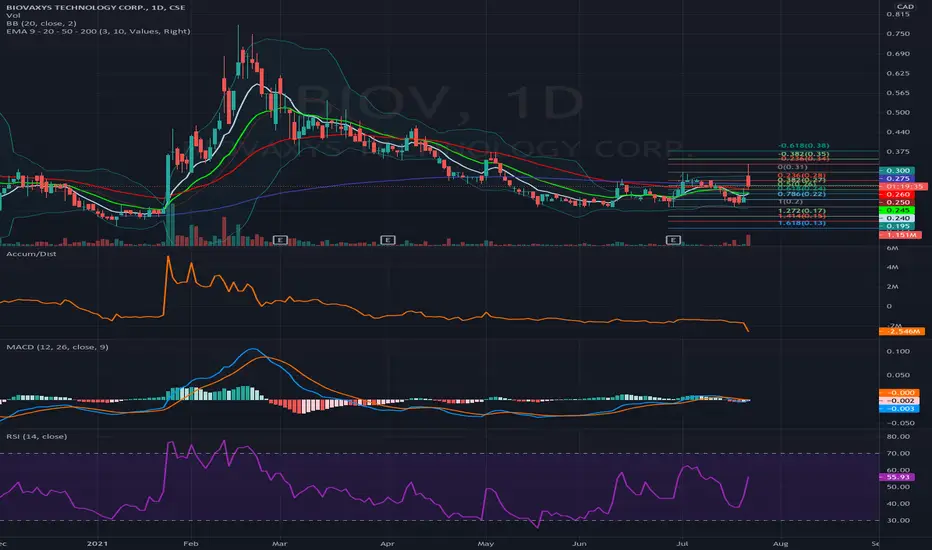The width and height of the screenshot is (932, 550).
Task: Select the BB (20, close, 2) indicator label
Action: click(x=41, y=23)
